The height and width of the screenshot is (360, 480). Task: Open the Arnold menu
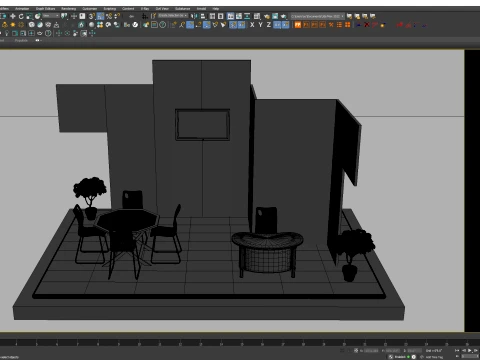[x=201, y=9]
